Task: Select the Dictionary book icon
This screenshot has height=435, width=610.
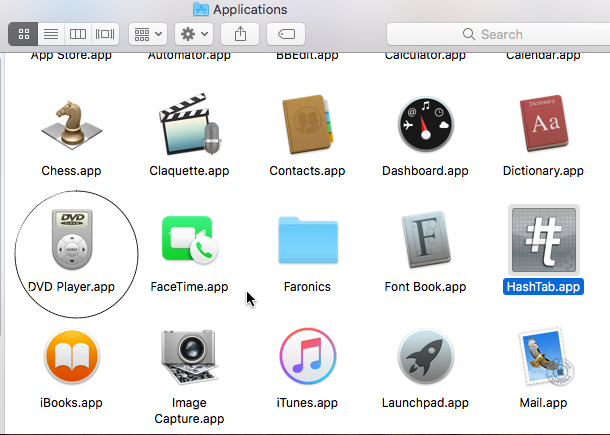Action: [544, 123]
